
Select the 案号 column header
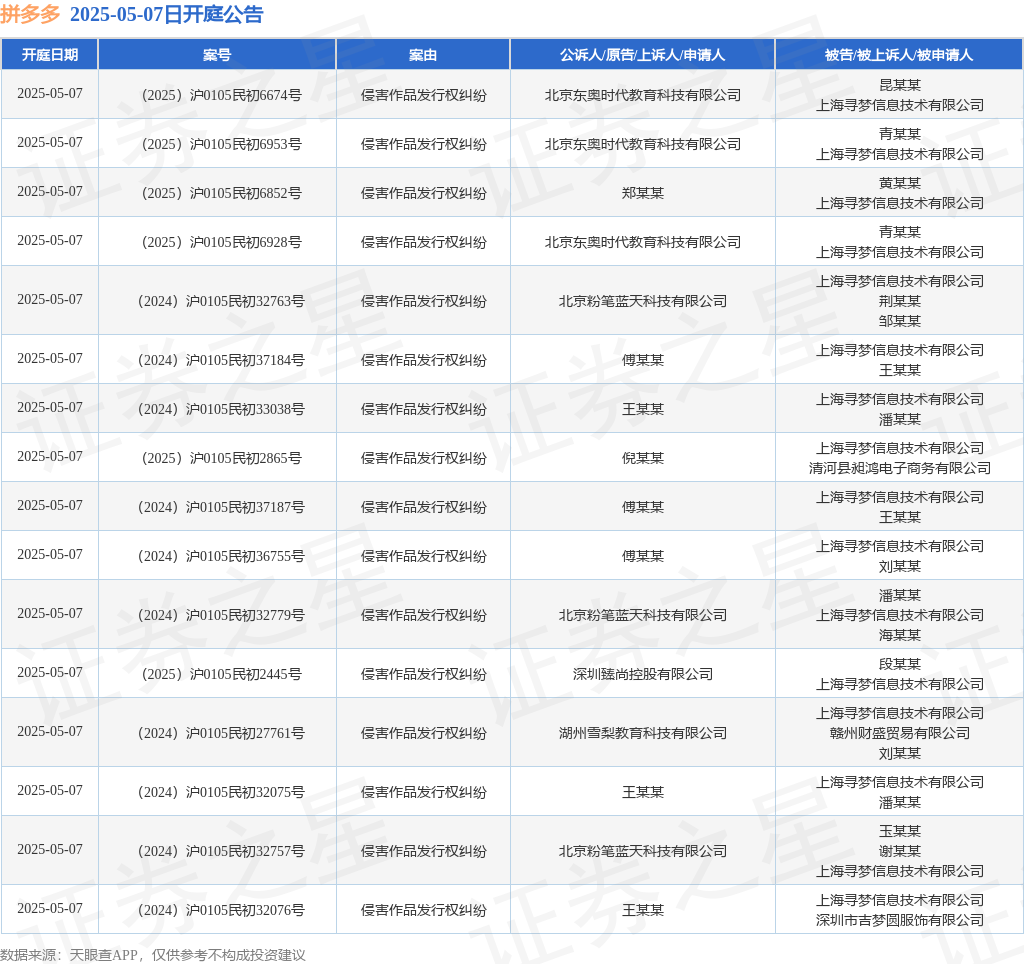click(217, 55)
